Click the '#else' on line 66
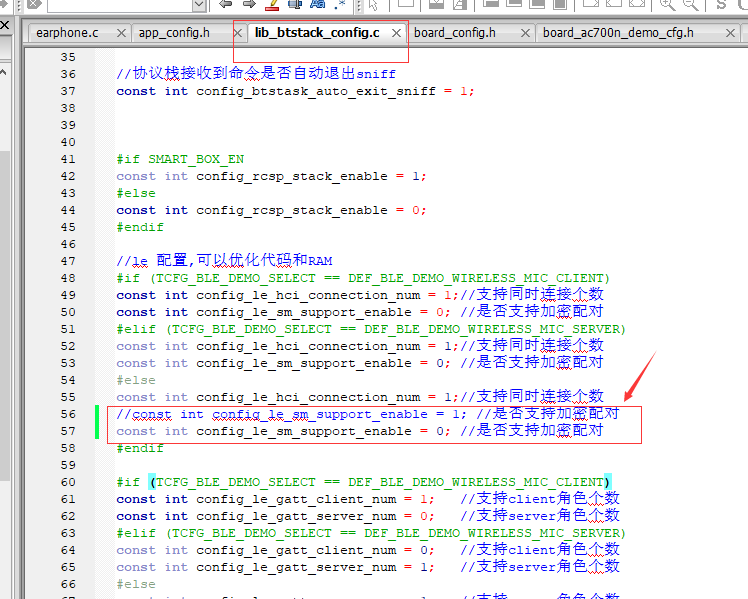 [136, 584]
